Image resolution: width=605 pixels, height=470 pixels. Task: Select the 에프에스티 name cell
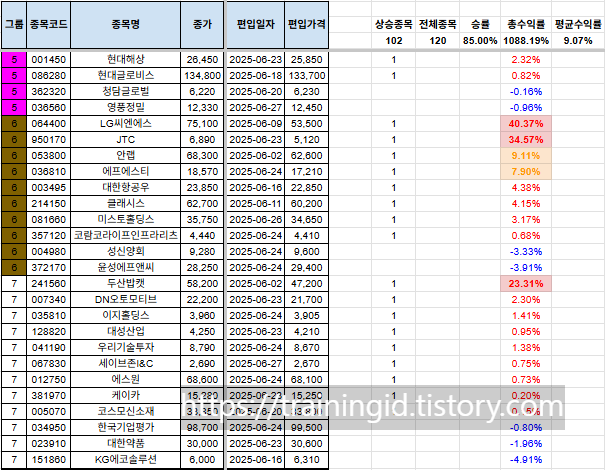(x=125, y=172)
